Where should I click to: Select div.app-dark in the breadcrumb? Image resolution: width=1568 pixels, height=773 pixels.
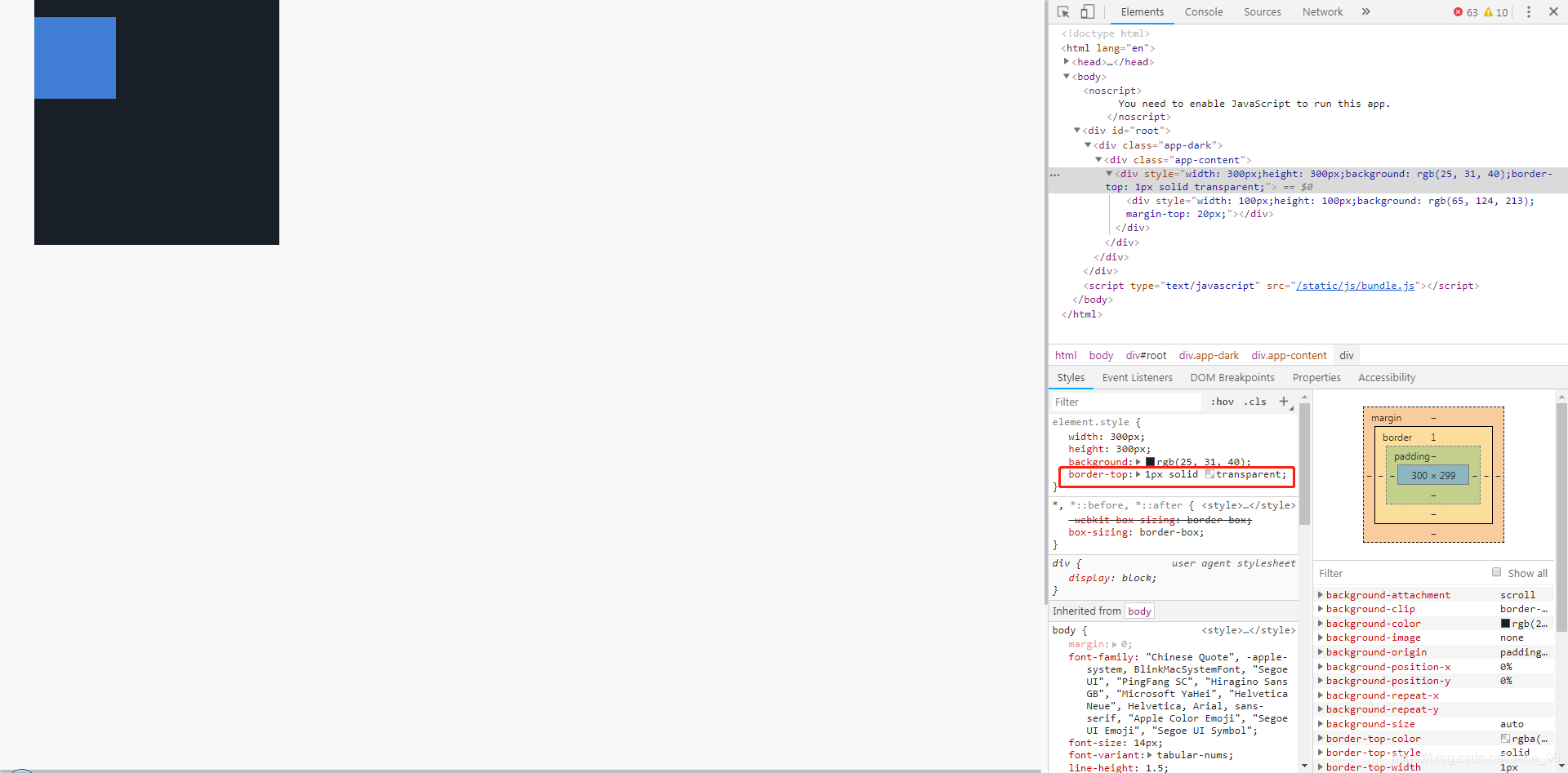click(x=1209, y=356)
